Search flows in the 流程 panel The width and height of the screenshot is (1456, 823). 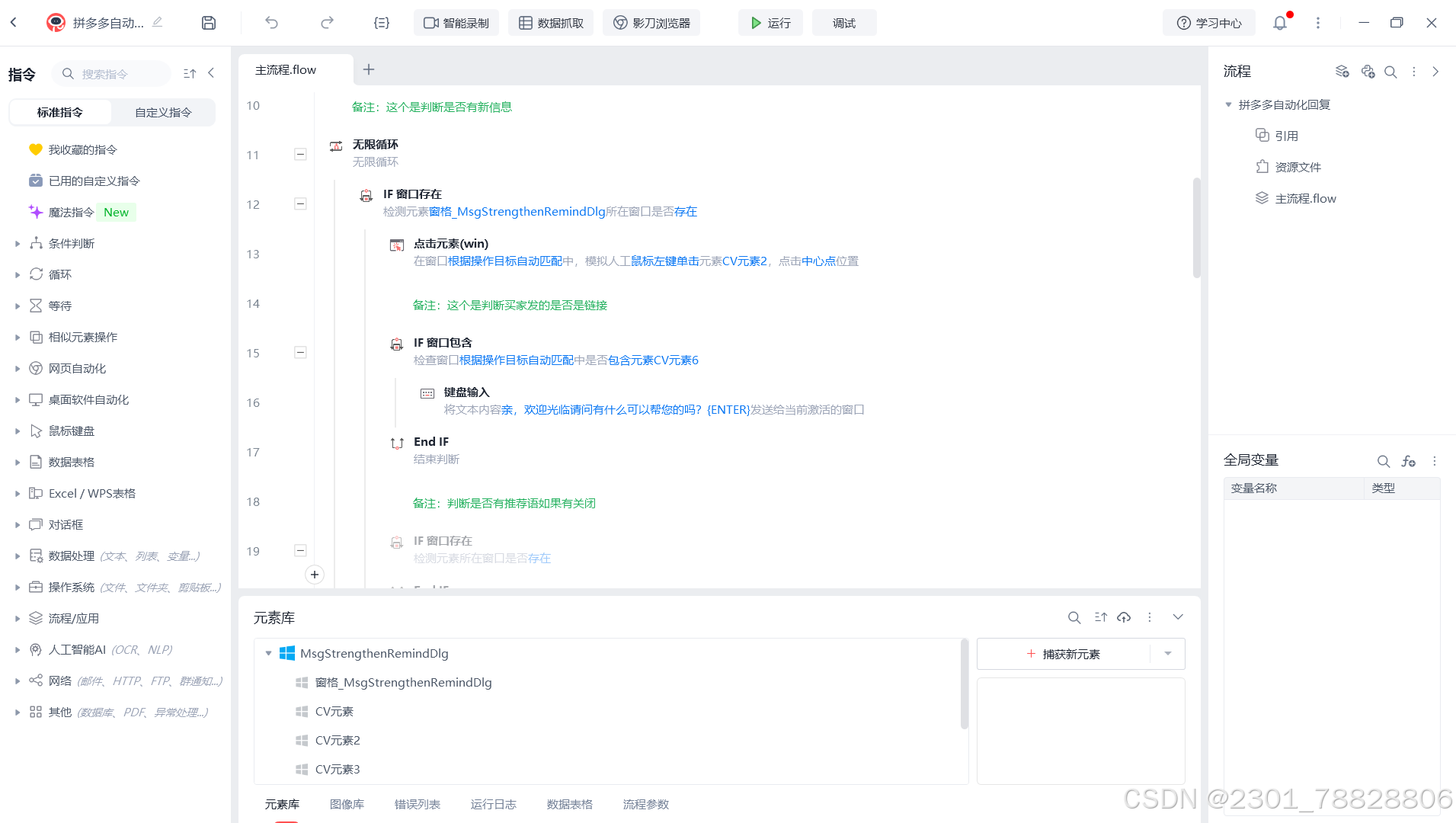point(1390,72)
